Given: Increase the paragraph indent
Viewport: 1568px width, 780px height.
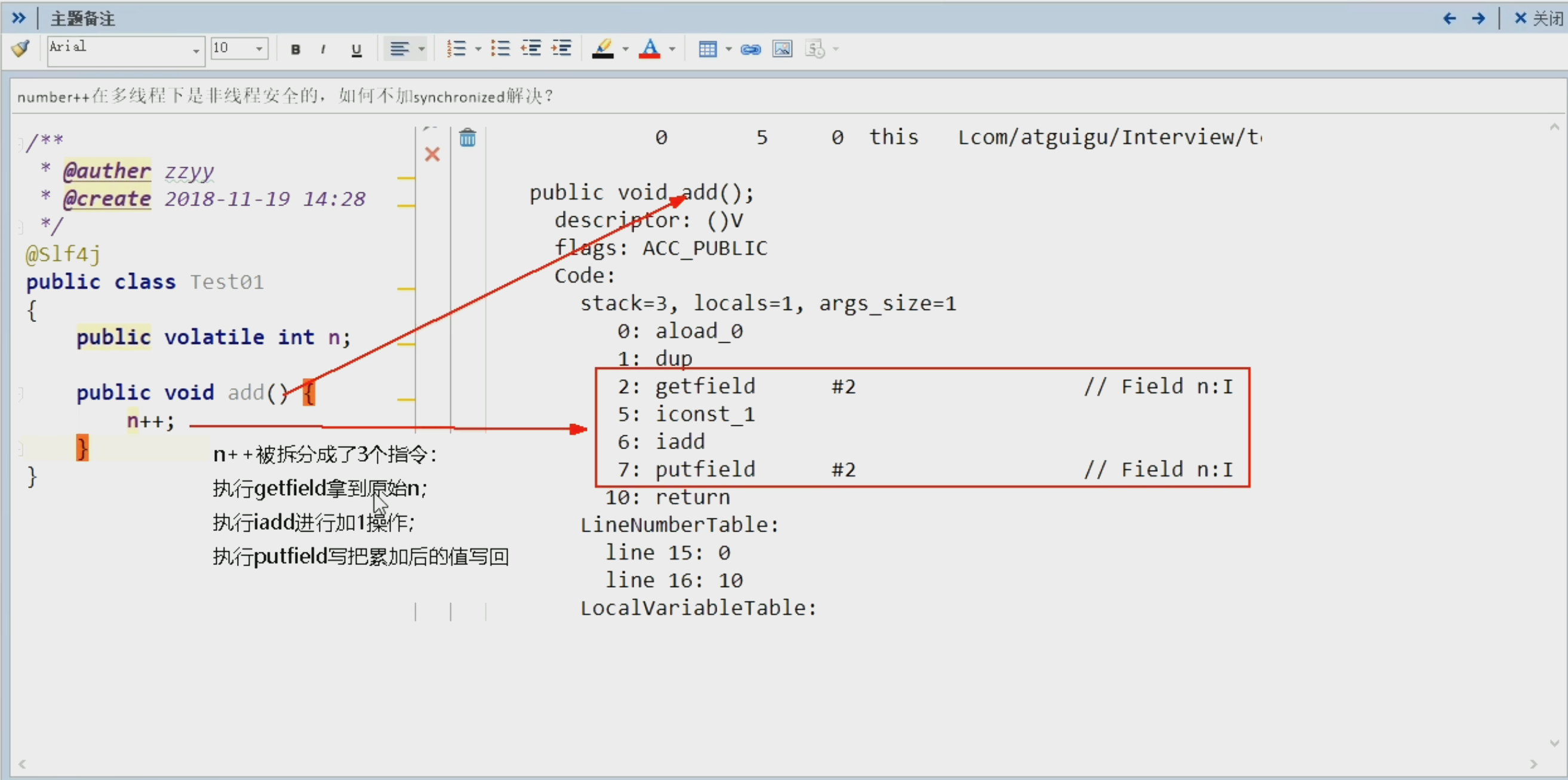Looking at the screenshot, I should (x=561, y=49).
